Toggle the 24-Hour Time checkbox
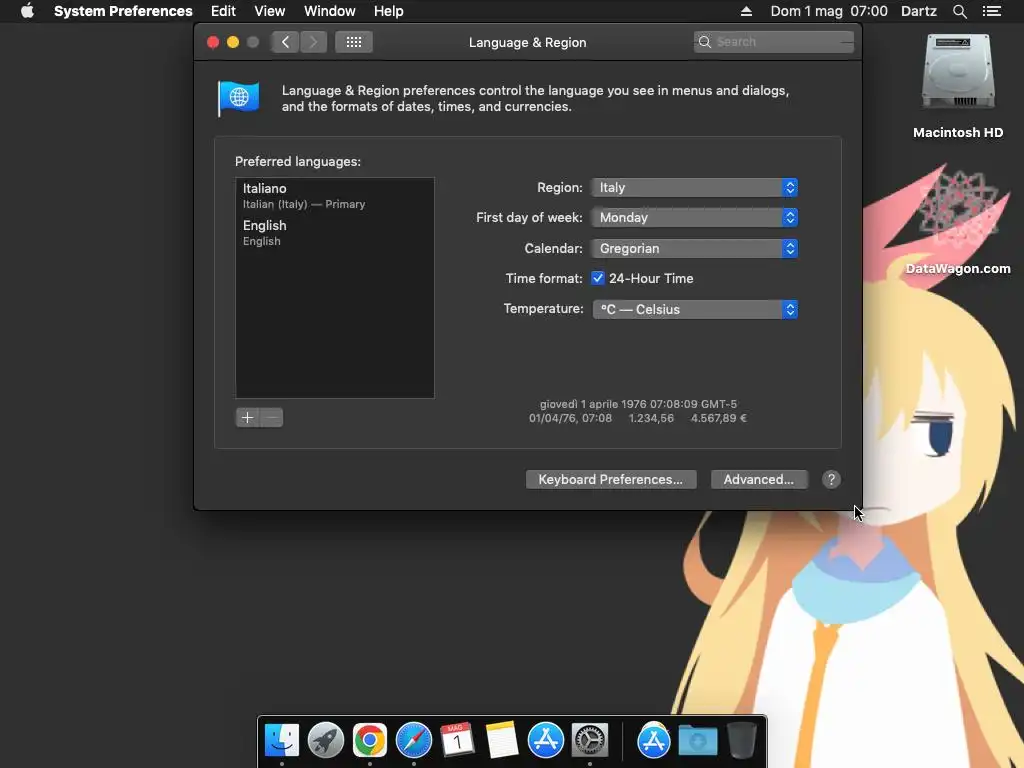The height and width of the screenshot is (768, 1024). pyautogui.click(x=598, y=278)
